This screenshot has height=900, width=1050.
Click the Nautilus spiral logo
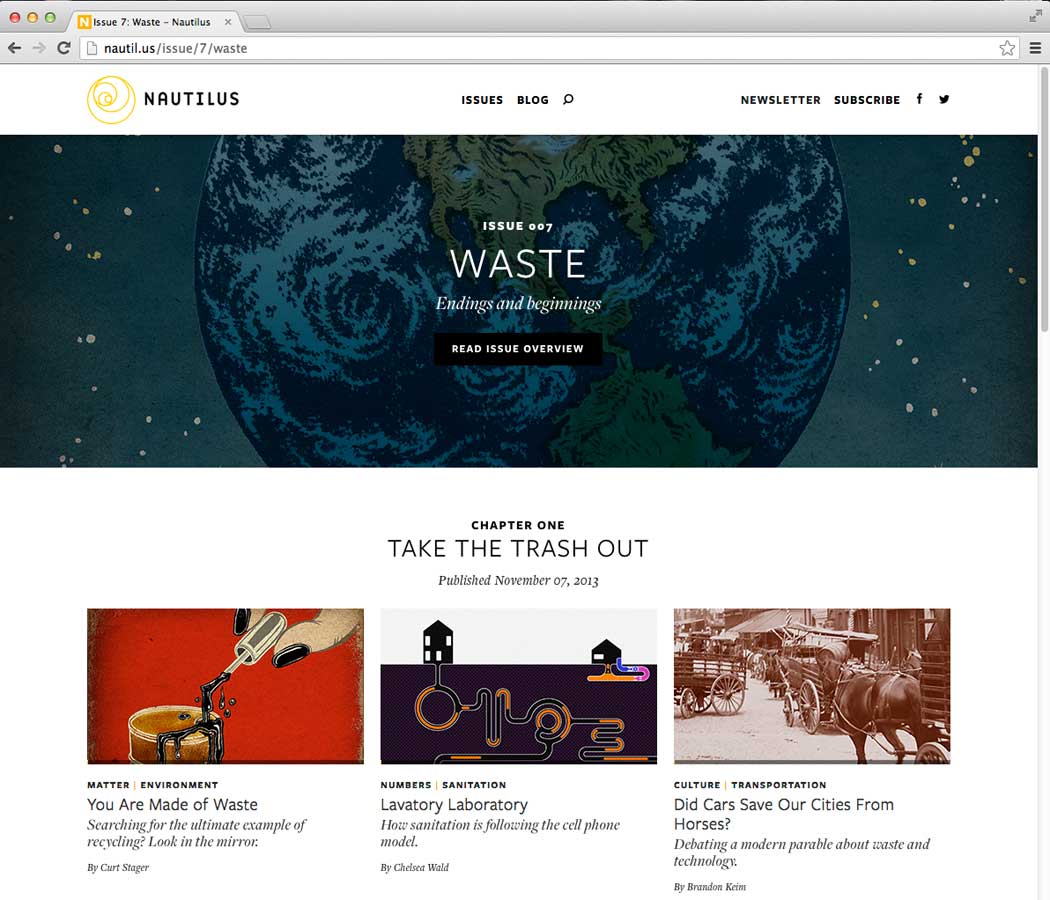click(111, 100)
